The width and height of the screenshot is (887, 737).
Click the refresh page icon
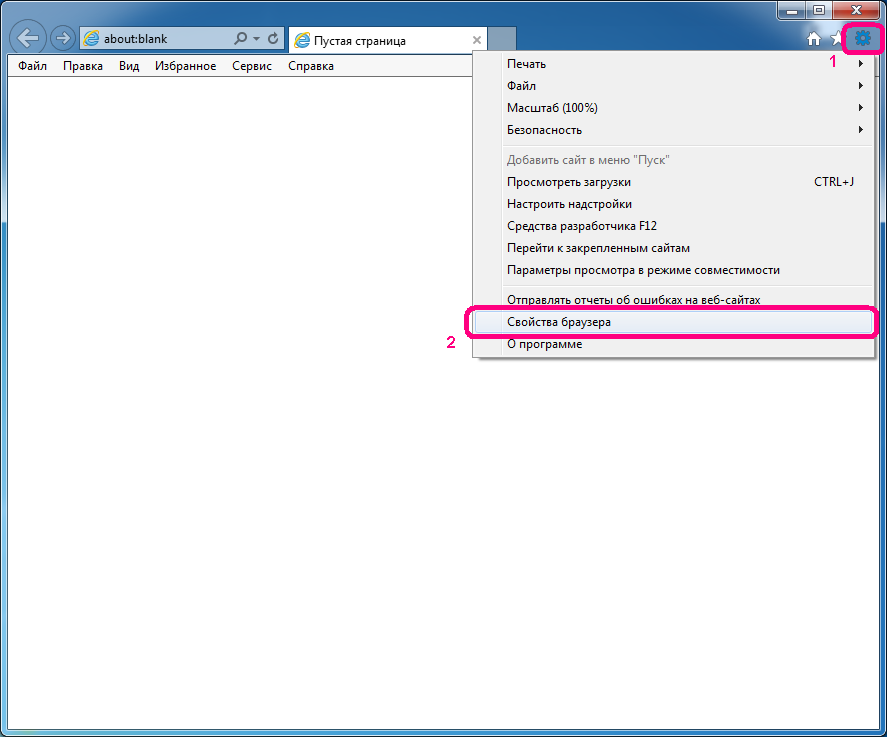pyautogui.click(x=273, y=39)
